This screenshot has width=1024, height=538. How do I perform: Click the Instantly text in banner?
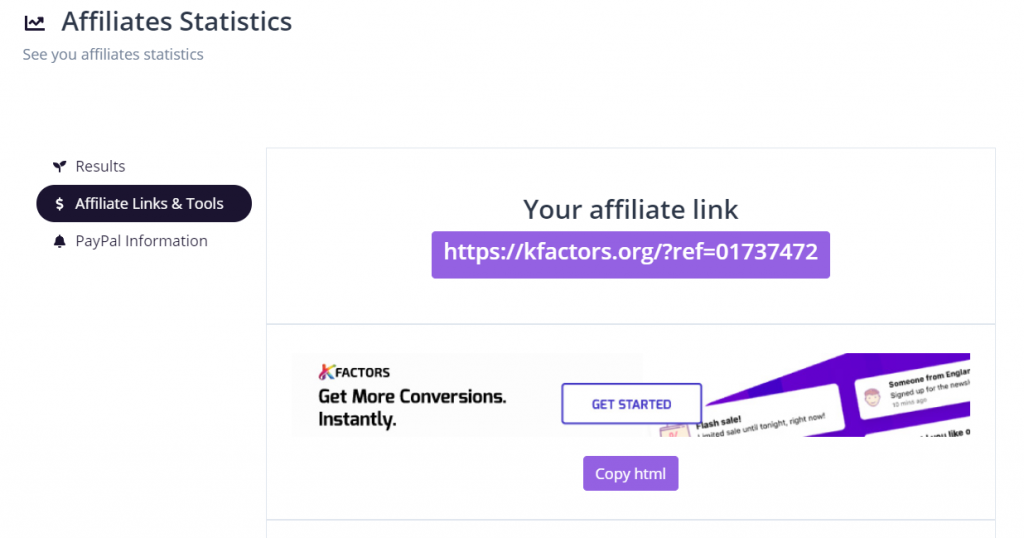pos(357,419)
